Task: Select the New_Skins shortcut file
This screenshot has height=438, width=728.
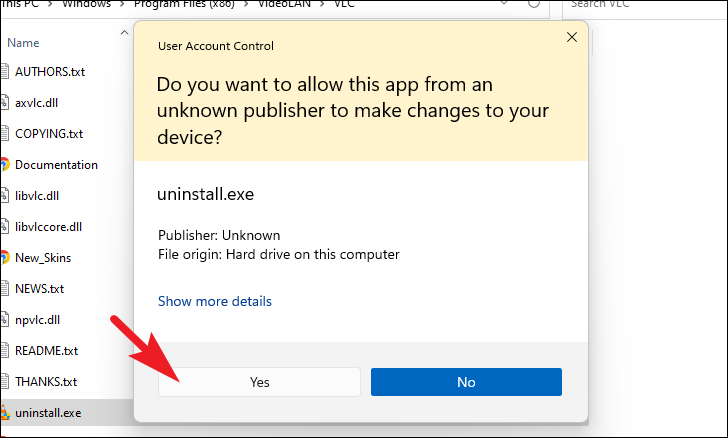Action: 43,258
